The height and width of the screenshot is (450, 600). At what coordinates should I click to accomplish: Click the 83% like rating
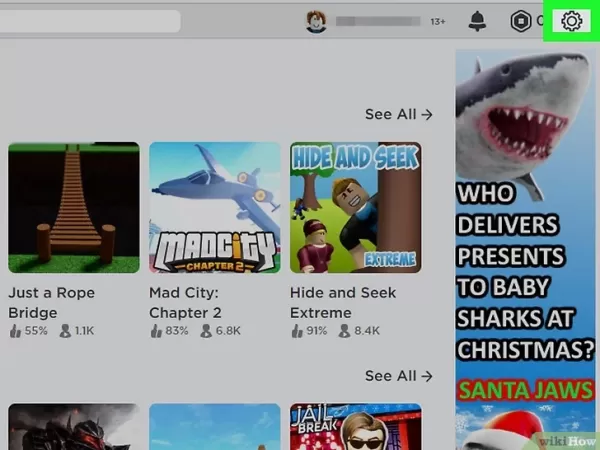[x=169, y=331]
